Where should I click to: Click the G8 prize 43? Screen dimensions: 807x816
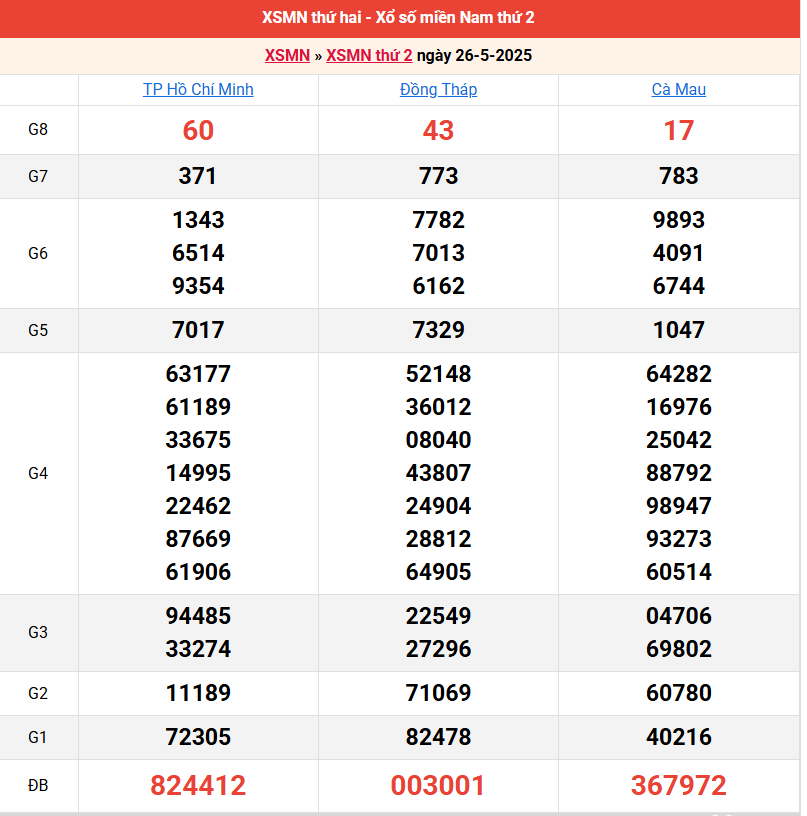click(438, 130)
